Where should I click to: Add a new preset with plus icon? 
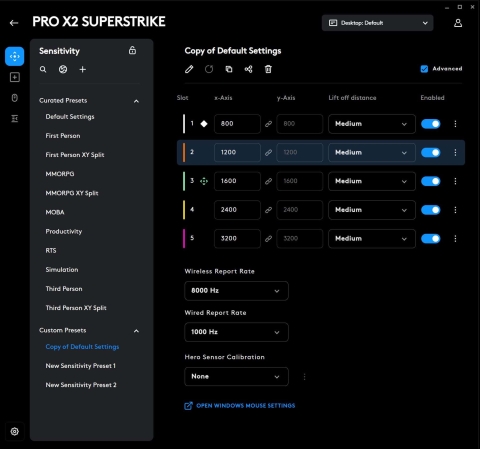(x=83, y=69)
